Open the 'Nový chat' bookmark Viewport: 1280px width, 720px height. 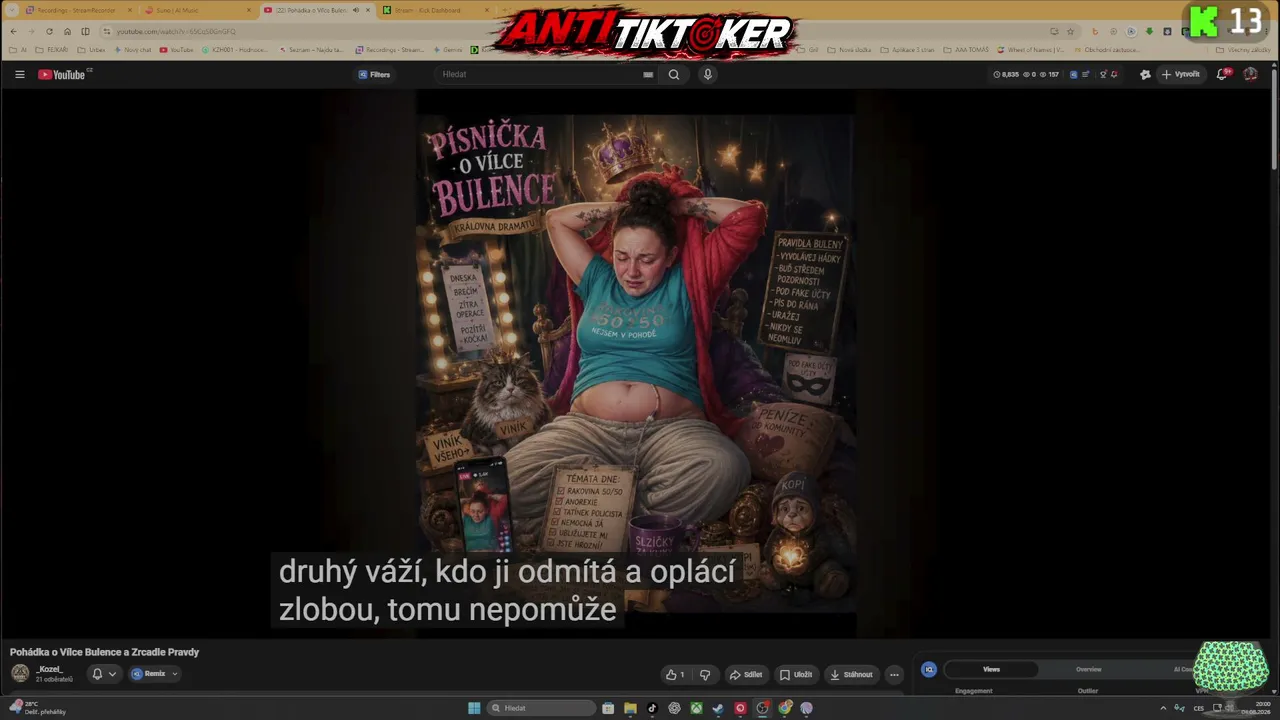tap(132, 49)
